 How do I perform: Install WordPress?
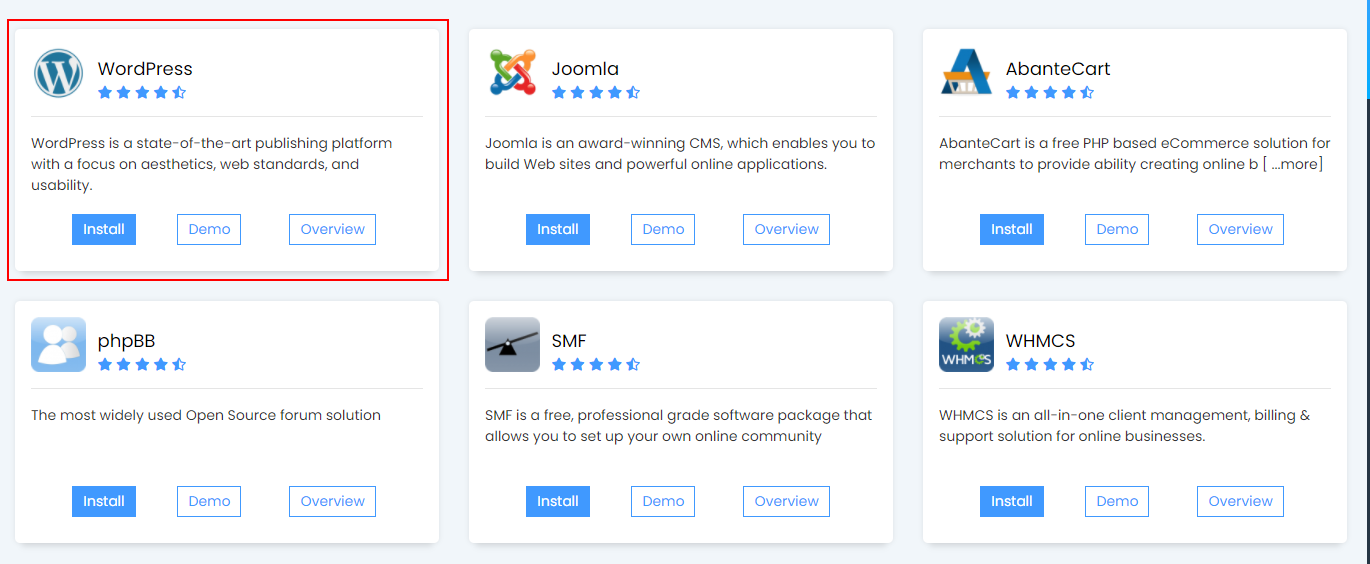pos(104,229)
